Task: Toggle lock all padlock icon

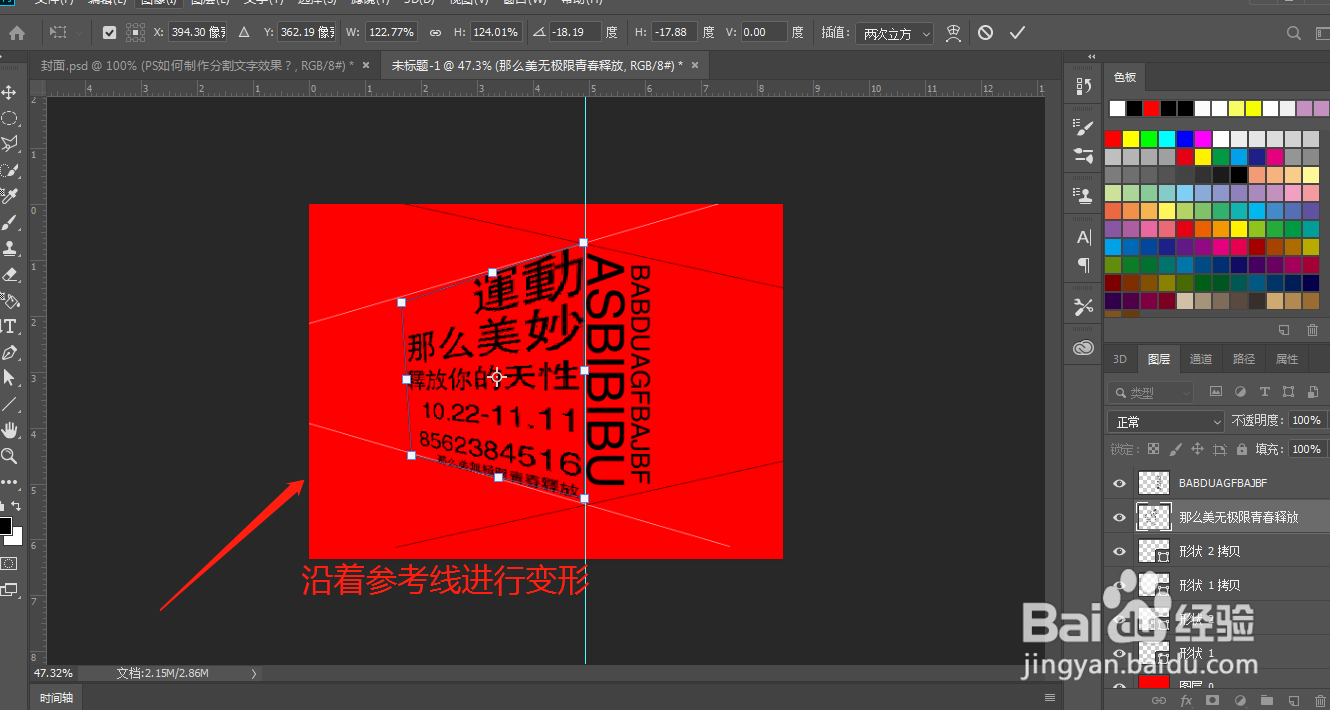Action: (x=1241, y=450)
